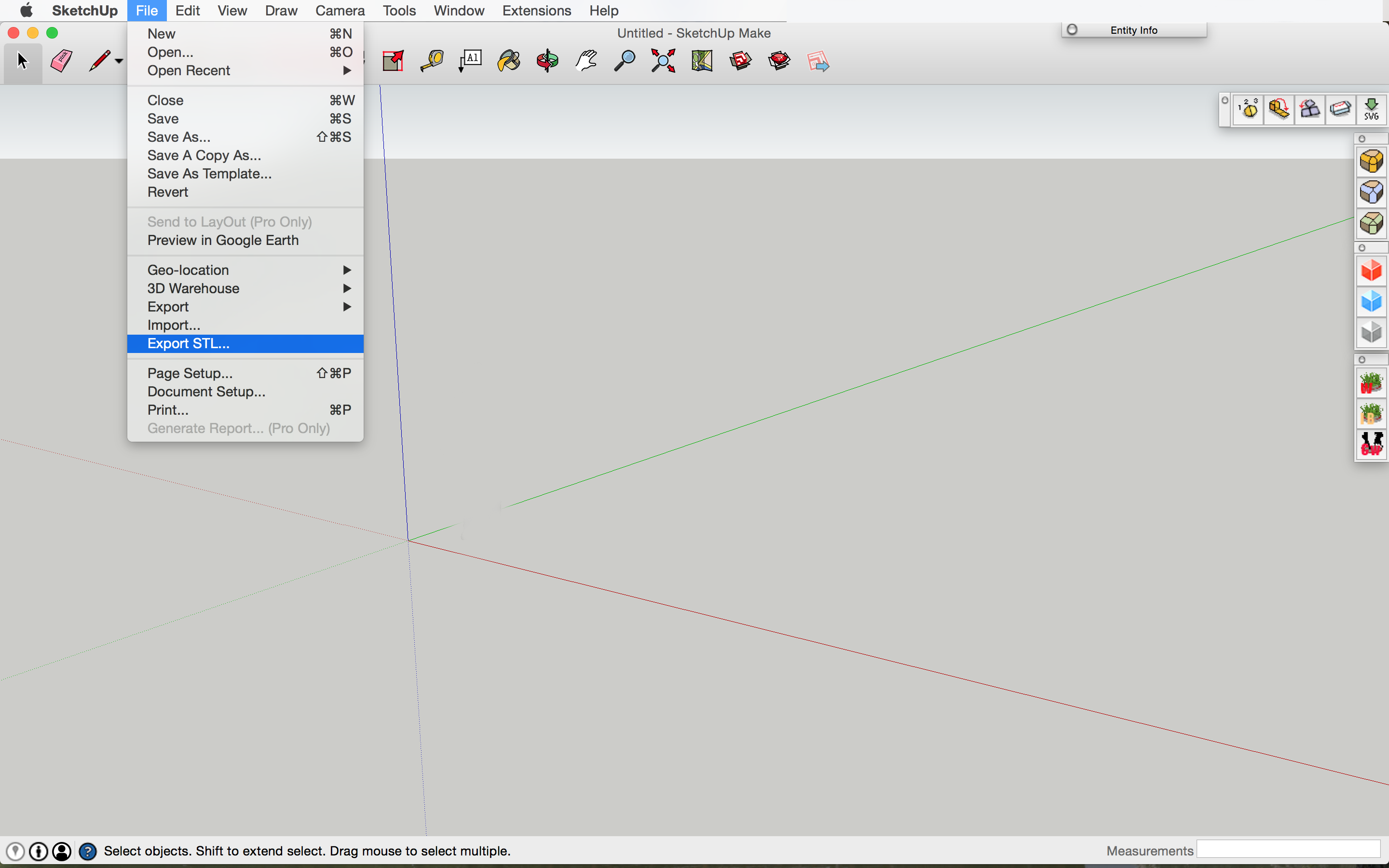Select the green bevel corner tool
This screenshot has height=868, width=1389.
1371,223
